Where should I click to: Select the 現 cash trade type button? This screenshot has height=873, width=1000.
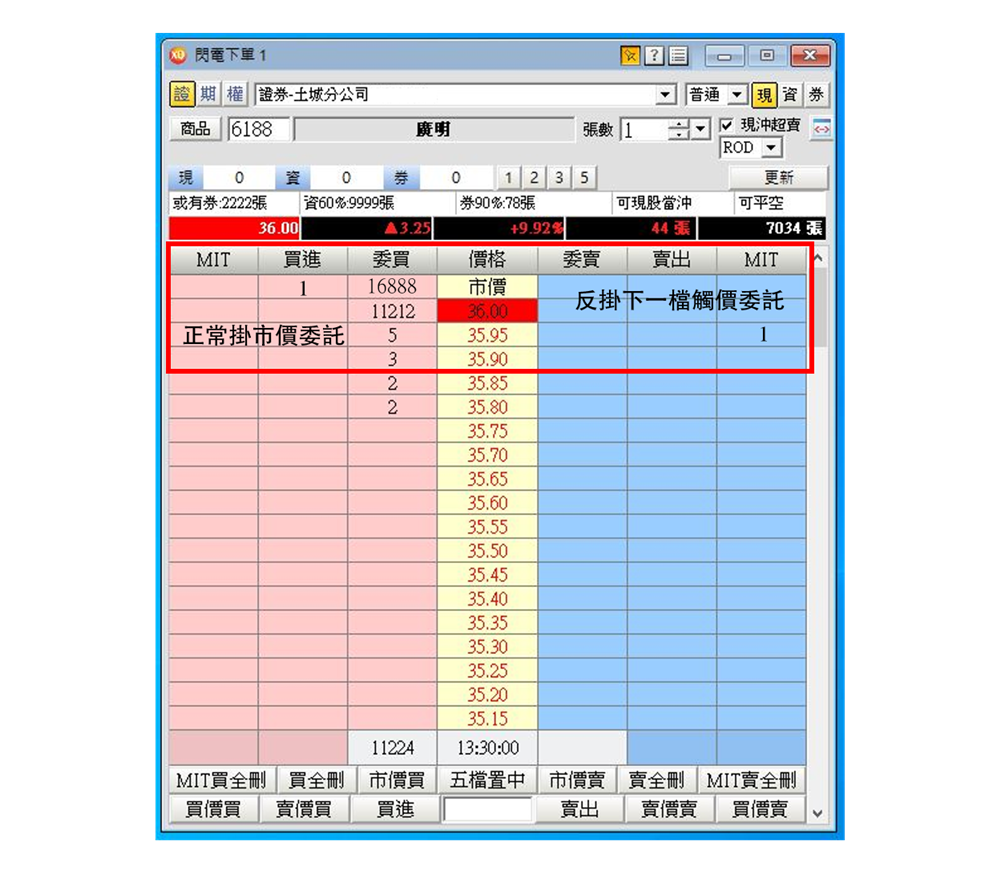pos(765,95)
